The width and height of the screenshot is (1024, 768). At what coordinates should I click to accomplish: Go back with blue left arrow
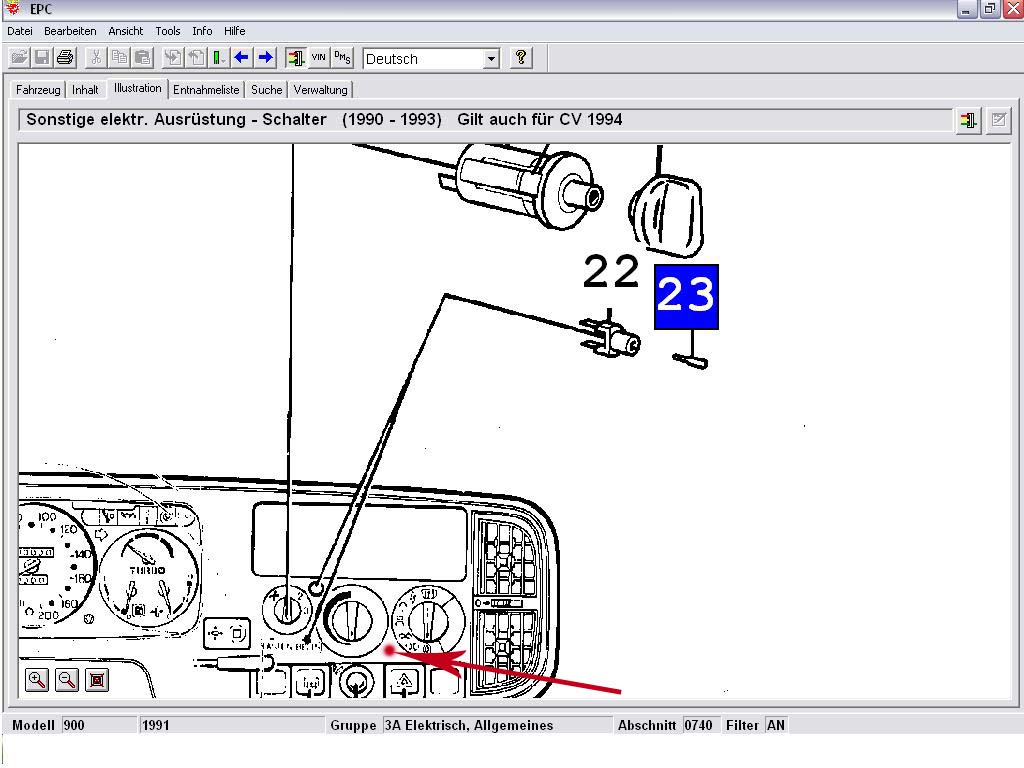(242, 58)
